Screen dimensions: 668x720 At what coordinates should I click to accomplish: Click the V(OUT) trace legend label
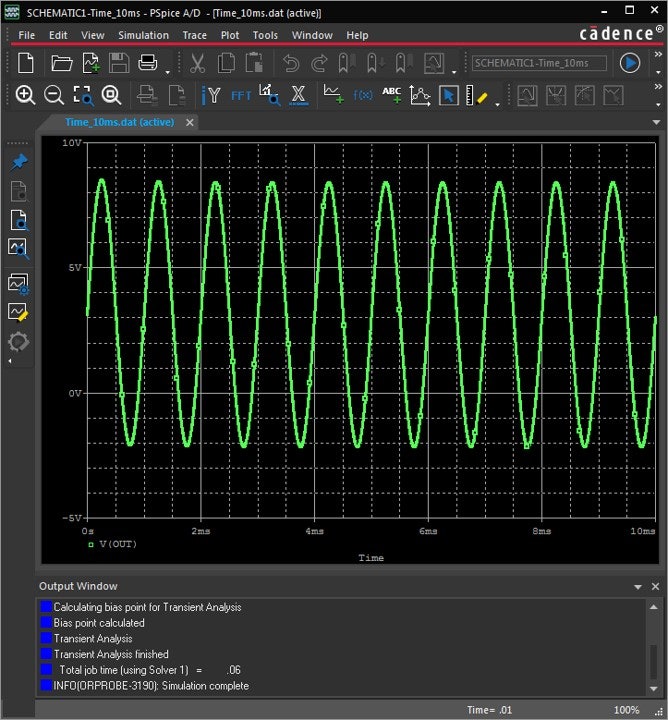point(118,544)
